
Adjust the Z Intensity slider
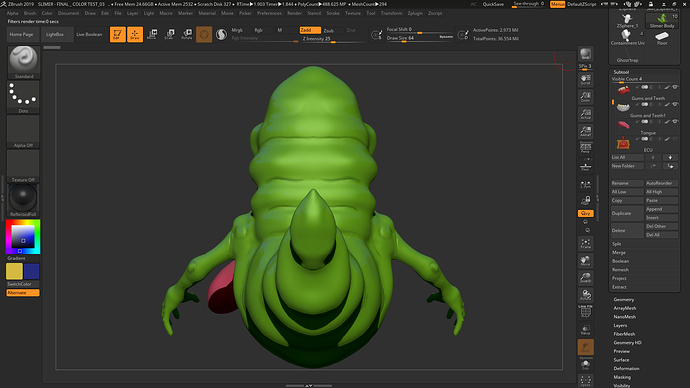tap(333, 39)
